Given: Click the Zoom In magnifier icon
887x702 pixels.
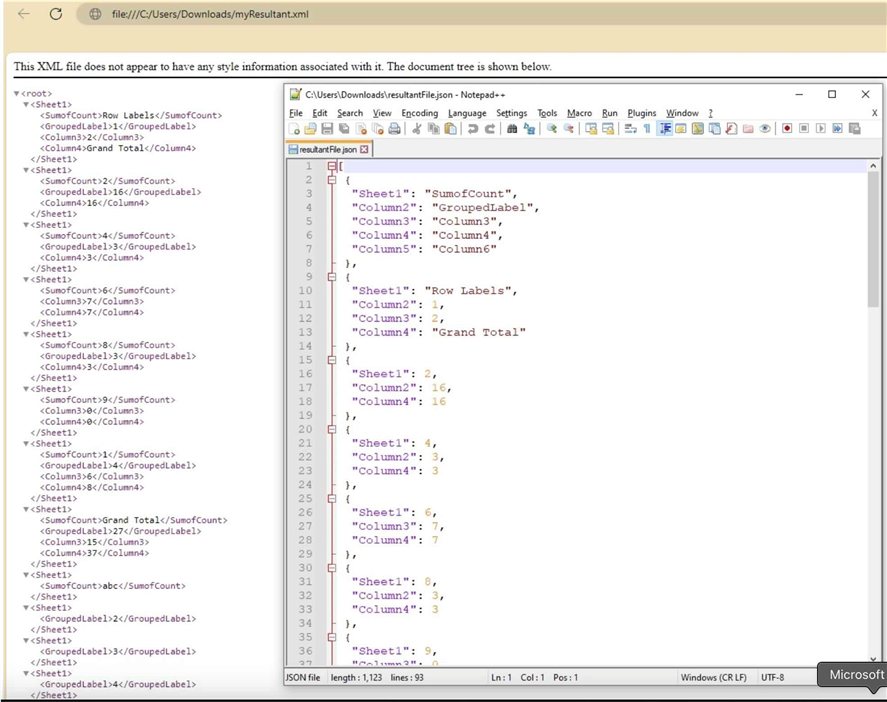Looking at the screenshot, I should click(550, 130).
